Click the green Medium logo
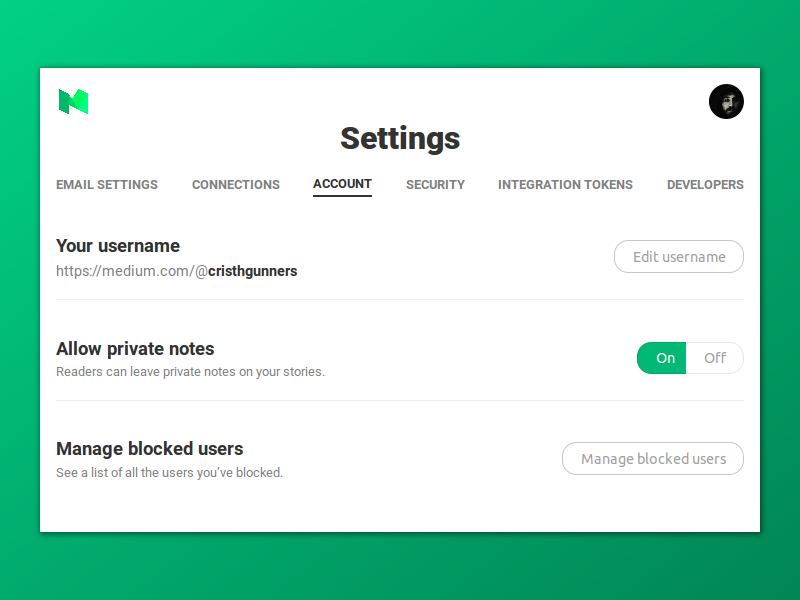 point(73,101)
